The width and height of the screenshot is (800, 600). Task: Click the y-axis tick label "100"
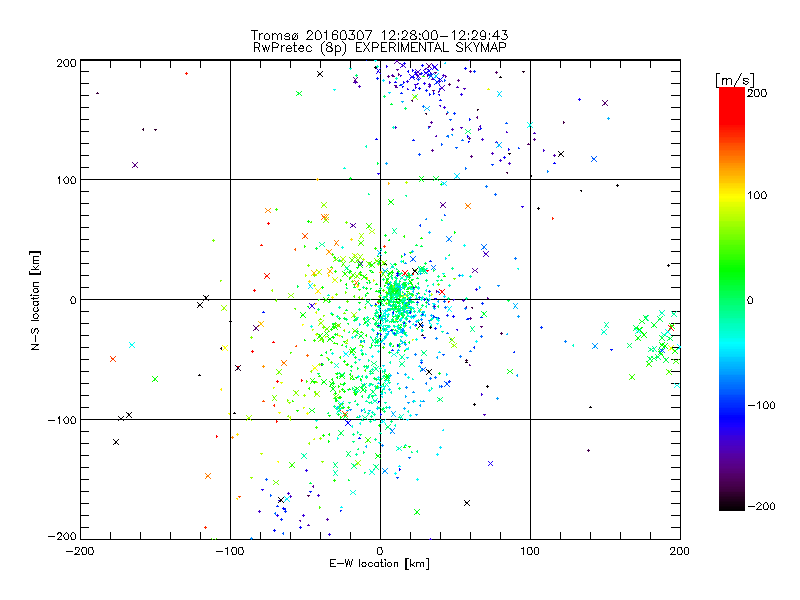(x=66, y=180)
